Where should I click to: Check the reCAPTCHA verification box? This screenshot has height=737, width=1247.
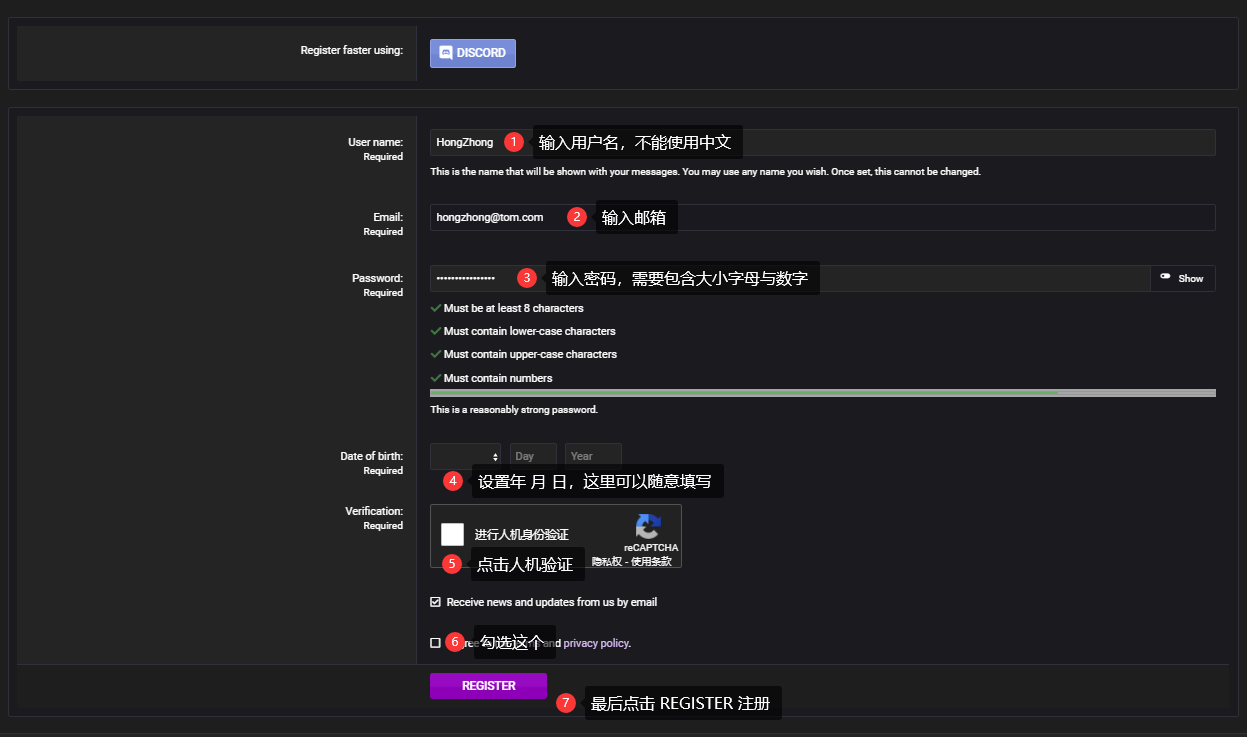[453, 534]
